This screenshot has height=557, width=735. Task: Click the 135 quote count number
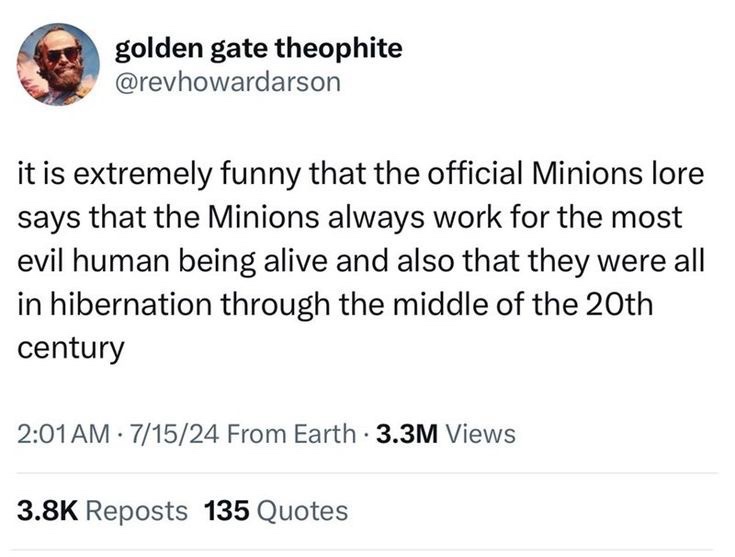click(226, 511)
